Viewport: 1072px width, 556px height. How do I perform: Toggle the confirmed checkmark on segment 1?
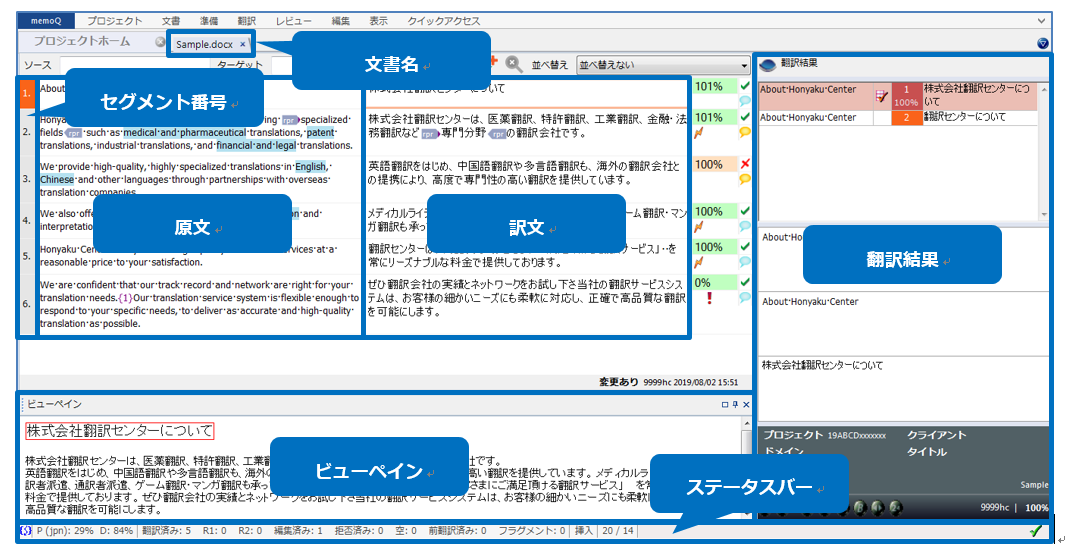[744, 86]
